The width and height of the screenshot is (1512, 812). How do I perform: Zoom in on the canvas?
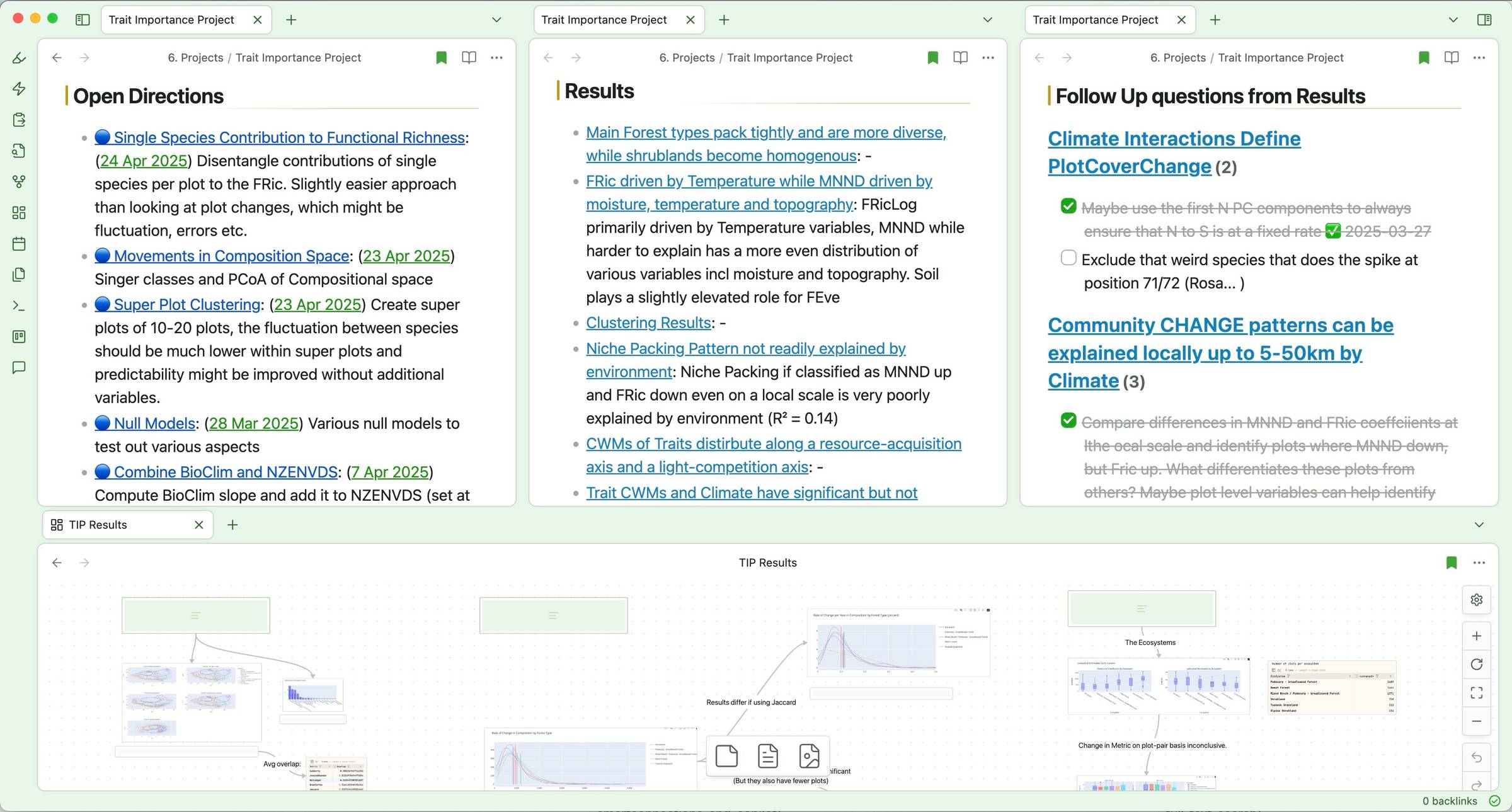click(x=1476, y=636)
